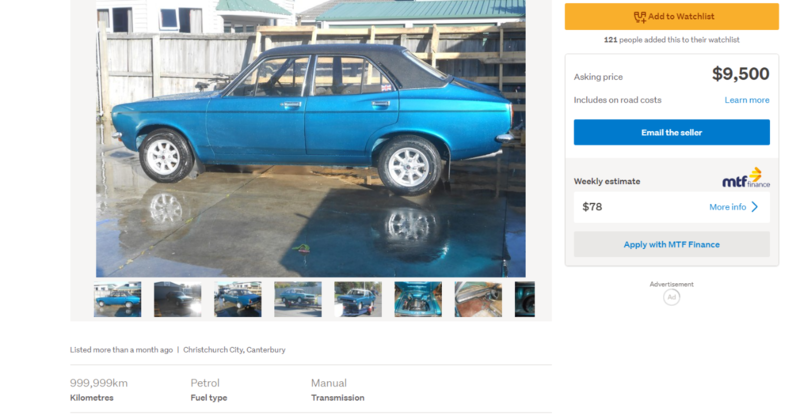
Task: Click the Add to Watchlist button
Action: (671, 16)
